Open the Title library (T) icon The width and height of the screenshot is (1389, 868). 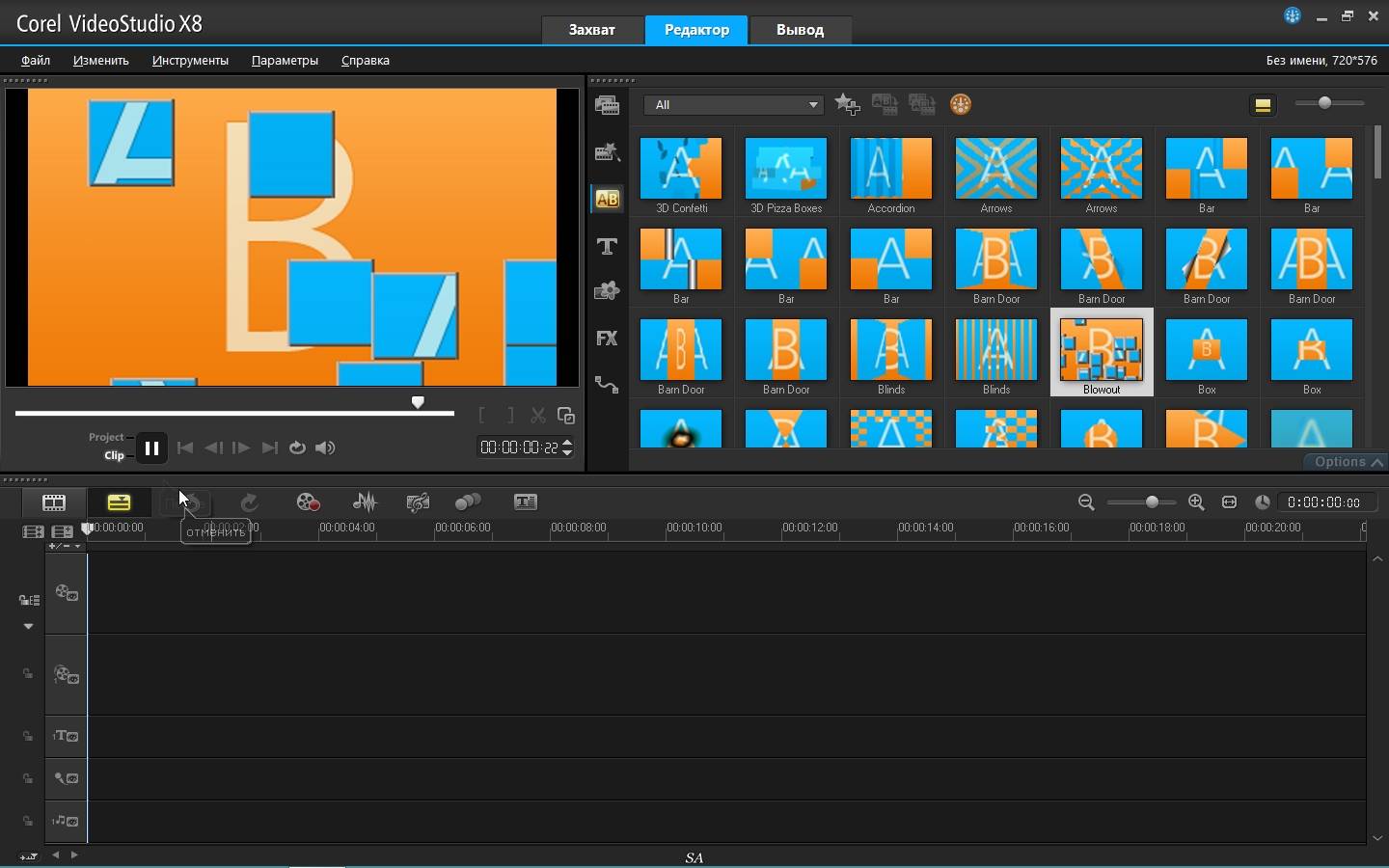607,246
